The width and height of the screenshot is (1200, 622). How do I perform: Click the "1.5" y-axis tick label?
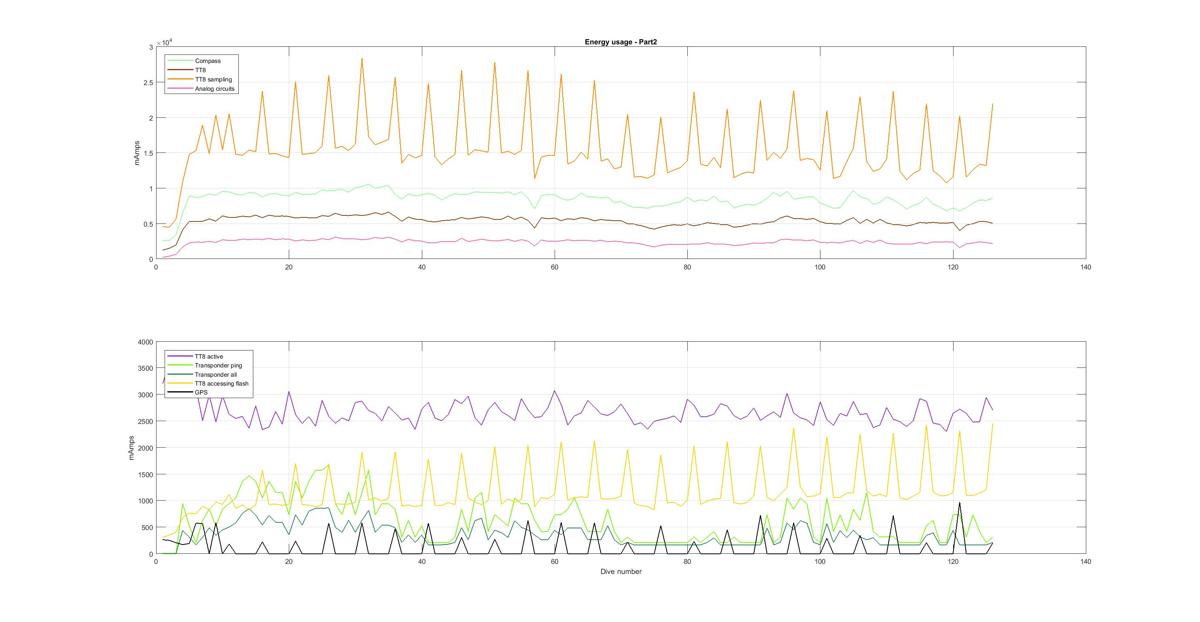tap(148, 153)
